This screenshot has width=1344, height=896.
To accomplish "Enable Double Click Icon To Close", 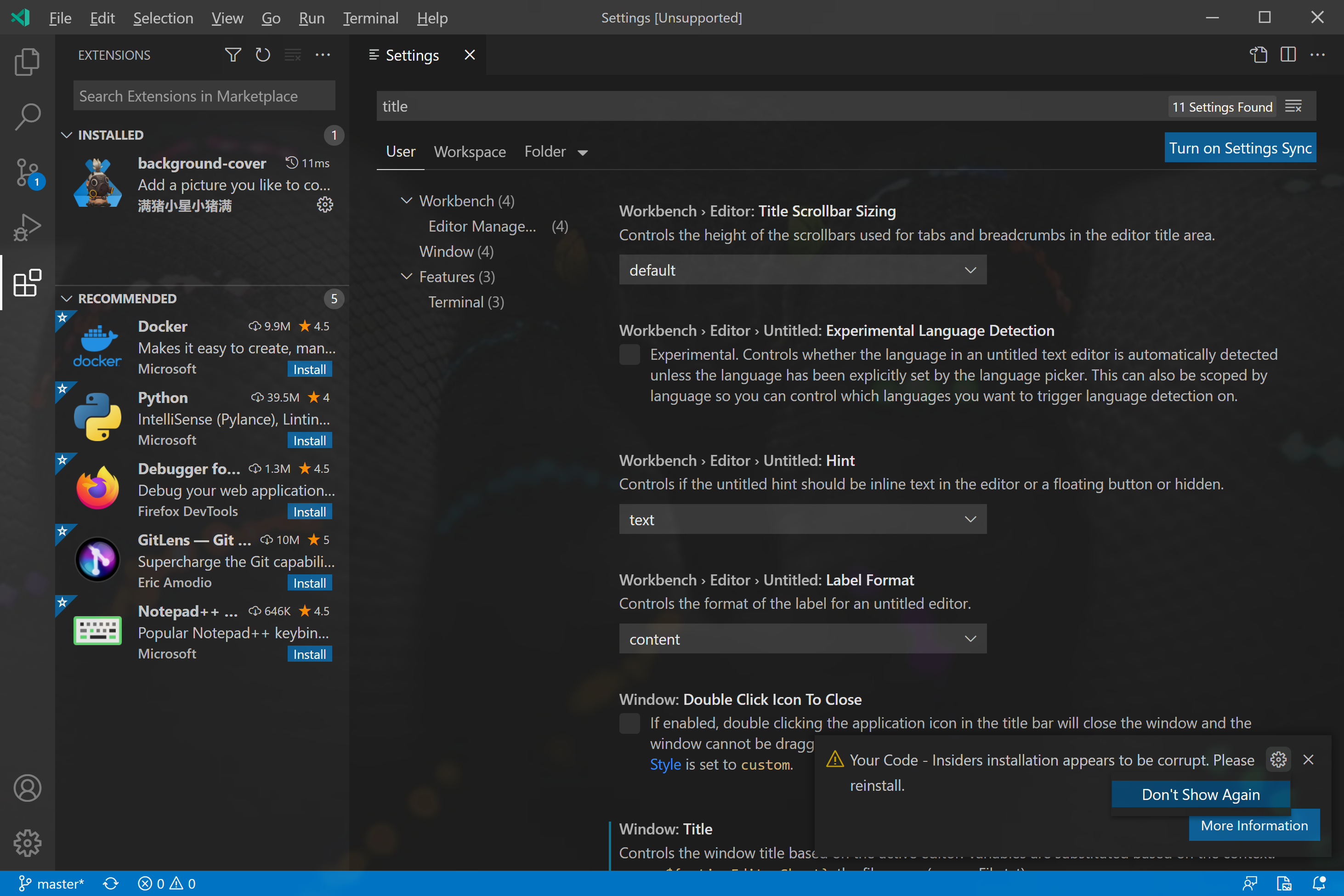I will pos(629,723).
